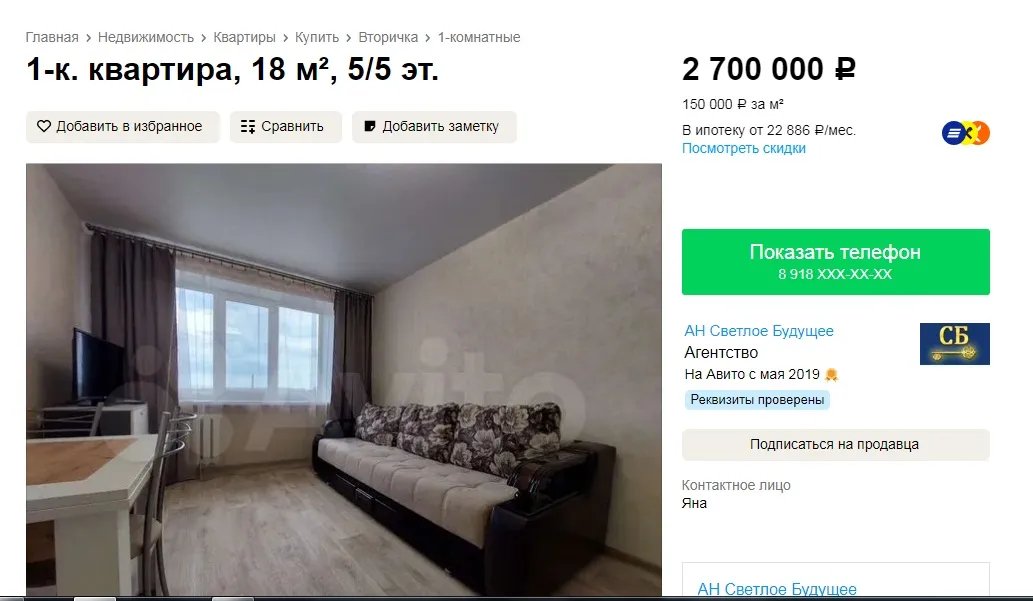Go to Главная breadcrumb
This screenshot has height=601, width=1033.
[52, 38]
